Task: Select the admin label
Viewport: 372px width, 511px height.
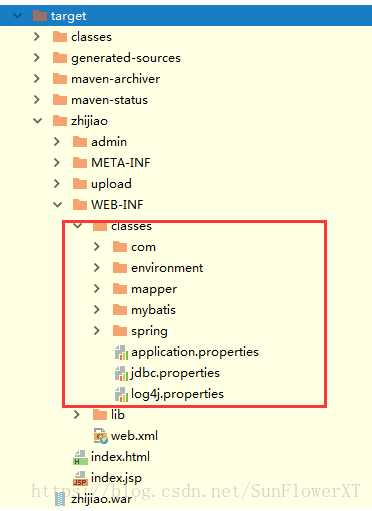Action: pos(109,142)
